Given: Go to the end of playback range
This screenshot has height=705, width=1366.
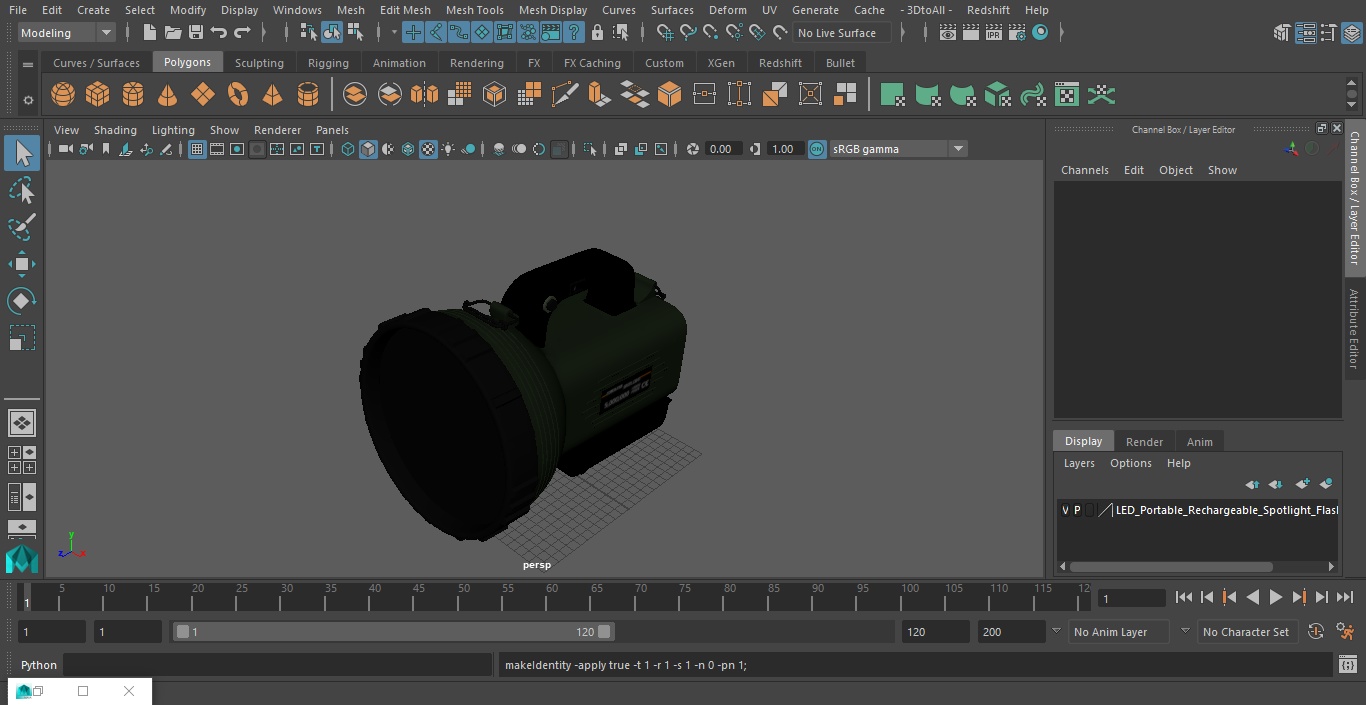Looking at the screenshot, I should pos(1345,597).
